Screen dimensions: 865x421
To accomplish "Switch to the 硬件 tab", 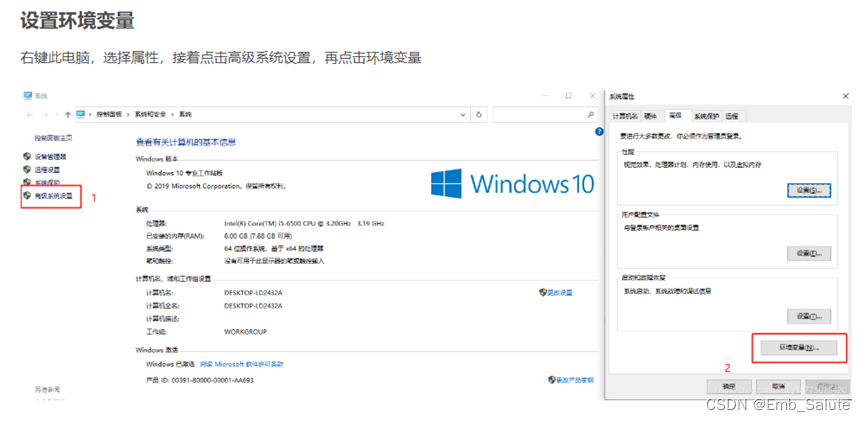I will click(x=652, y=116).
